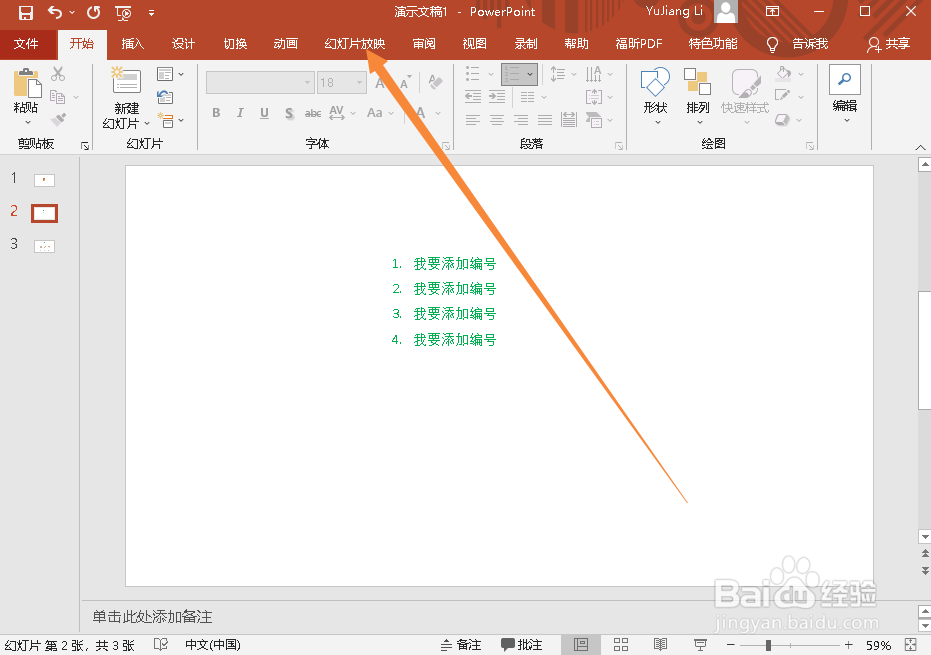Start Slide Show from status bar icon
The image size is (931, 655).
[700, 645]
